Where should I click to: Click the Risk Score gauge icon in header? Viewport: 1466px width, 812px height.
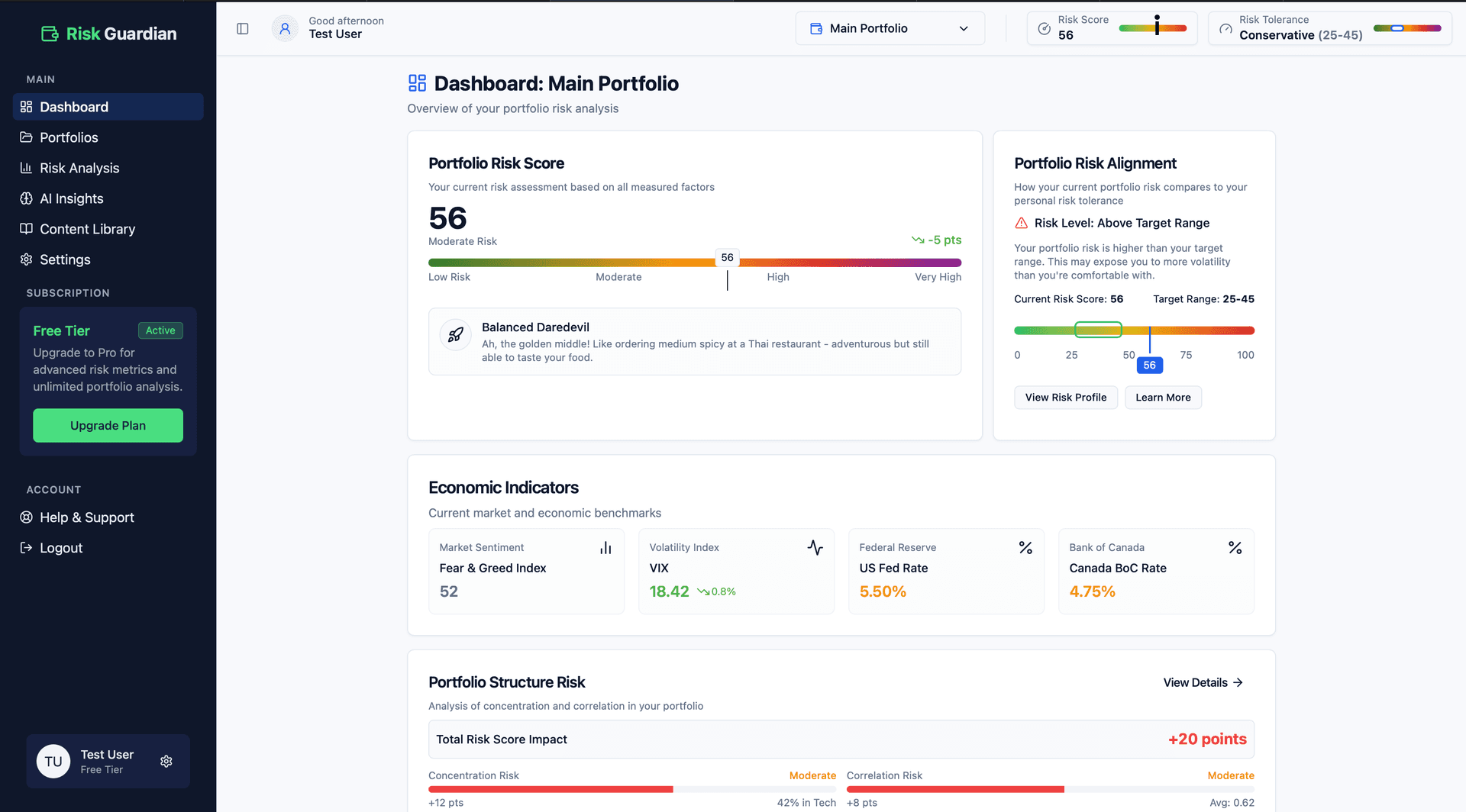point(1045,28)
